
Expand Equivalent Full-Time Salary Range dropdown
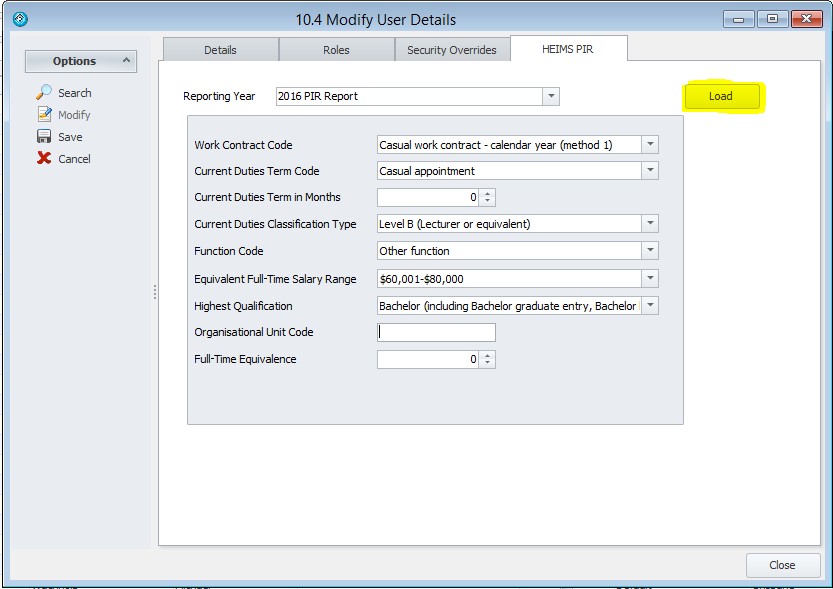click(x=650, y=279)
